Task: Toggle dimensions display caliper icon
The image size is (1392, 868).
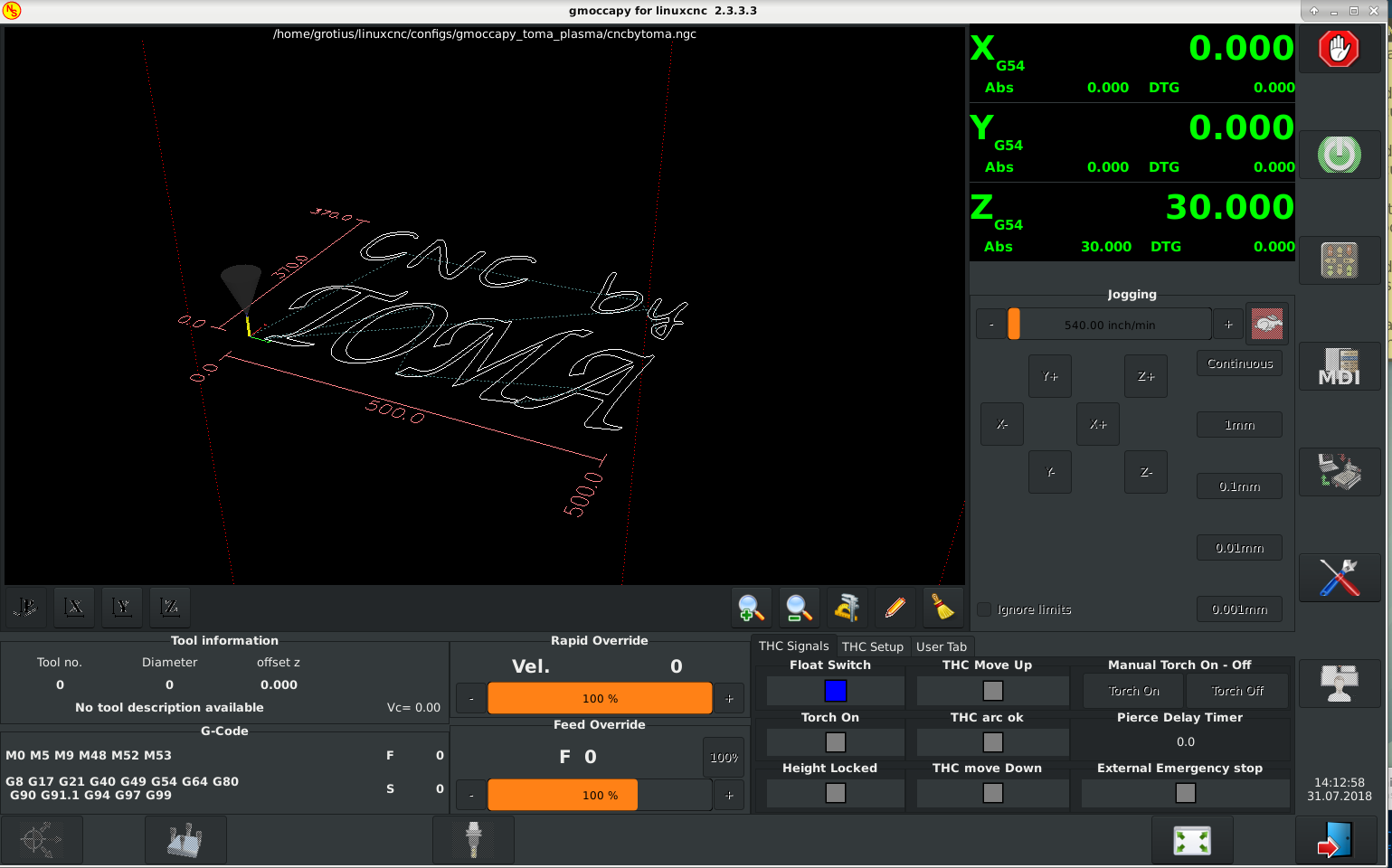Action: click(848, 608)
